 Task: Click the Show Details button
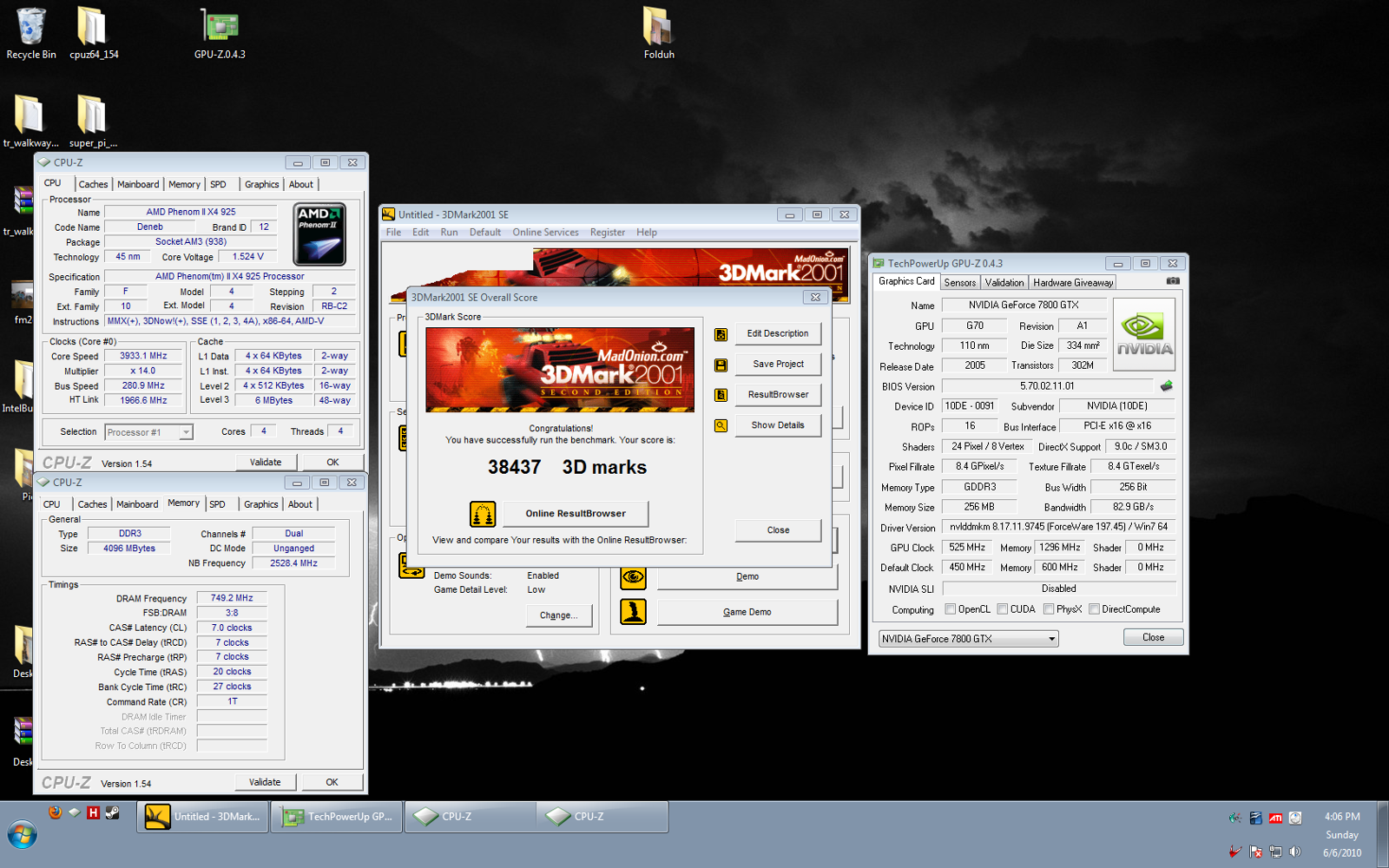click(778, 425)
